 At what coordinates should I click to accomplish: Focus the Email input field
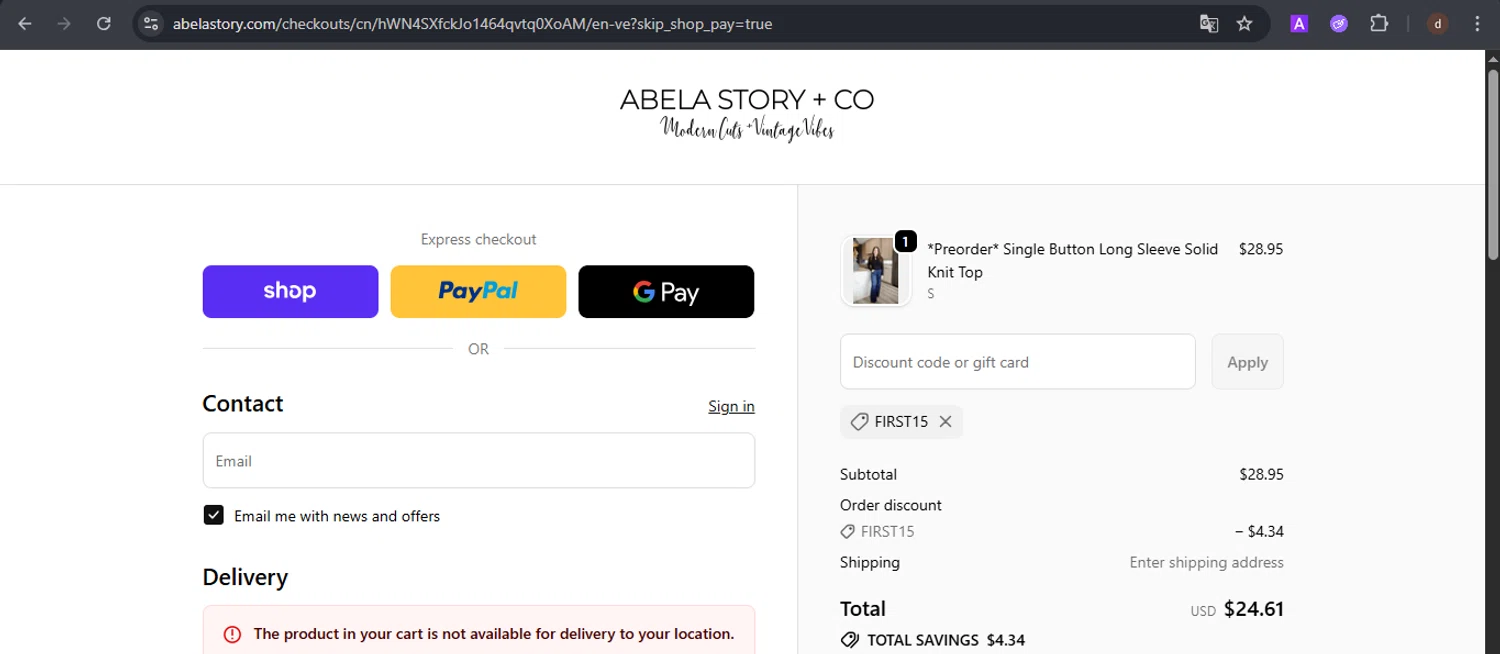(x=478, y=461)
